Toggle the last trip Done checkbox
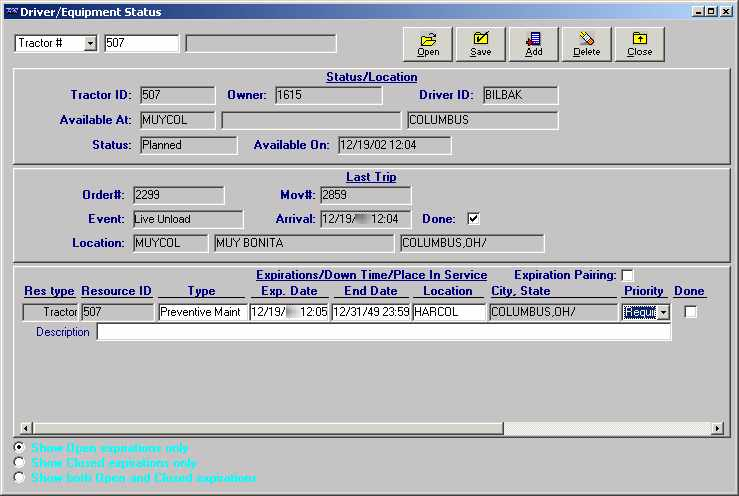This screenshot has width=739, height=496. coord(474,219)
